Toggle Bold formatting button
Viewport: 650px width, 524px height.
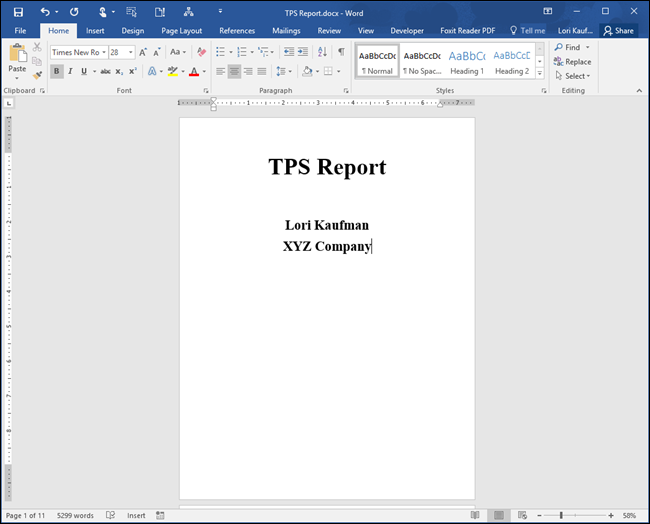56,71
